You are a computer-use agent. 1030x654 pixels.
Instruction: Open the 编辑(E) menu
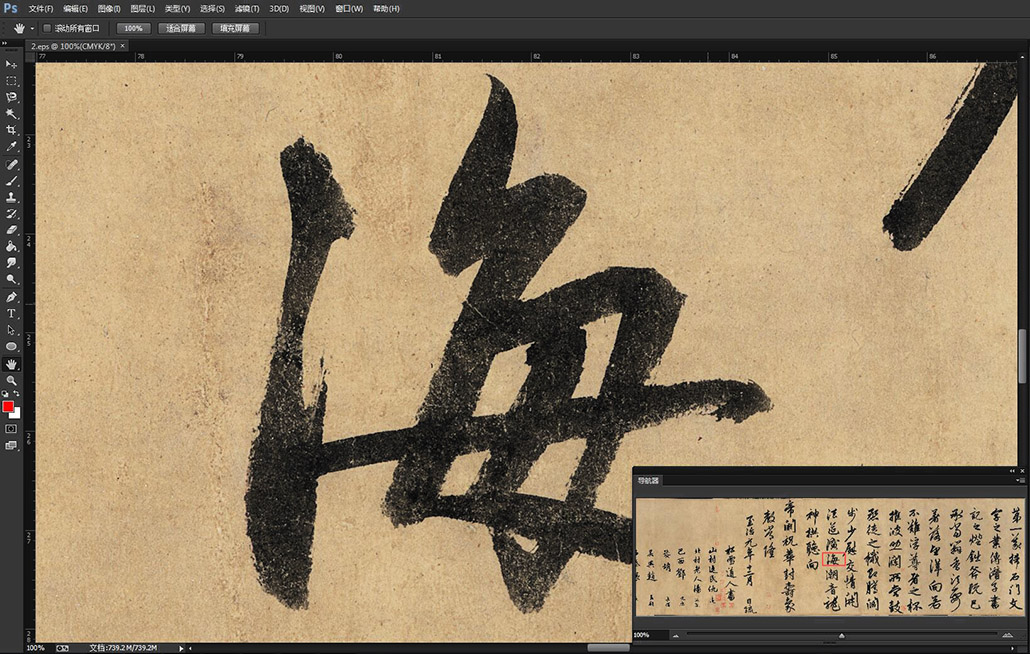tap(76, 9)
